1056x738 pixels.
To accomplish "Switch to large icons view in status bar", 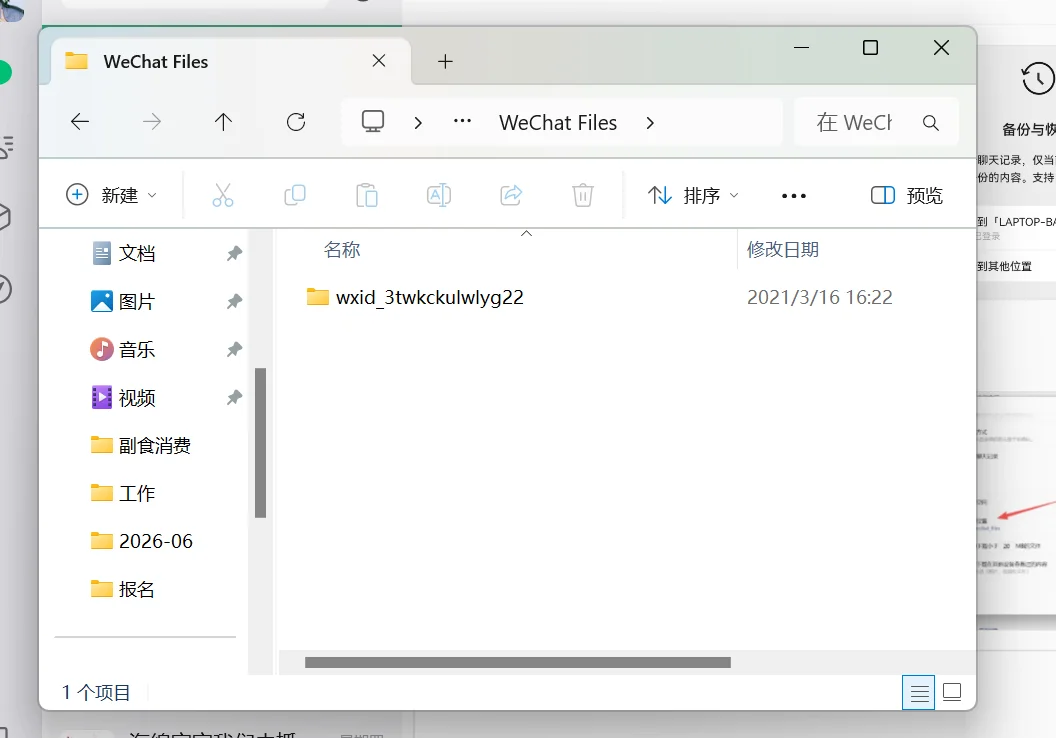I will pos(952,692).
